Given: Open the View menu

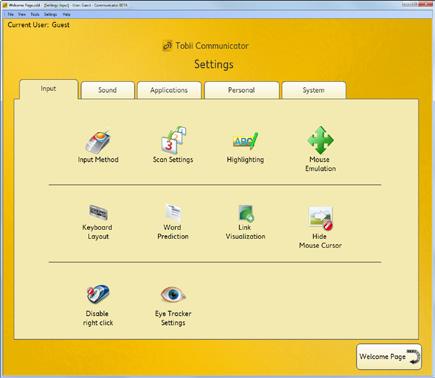Looking at the screenshot, I should click(x=22, y=15).
